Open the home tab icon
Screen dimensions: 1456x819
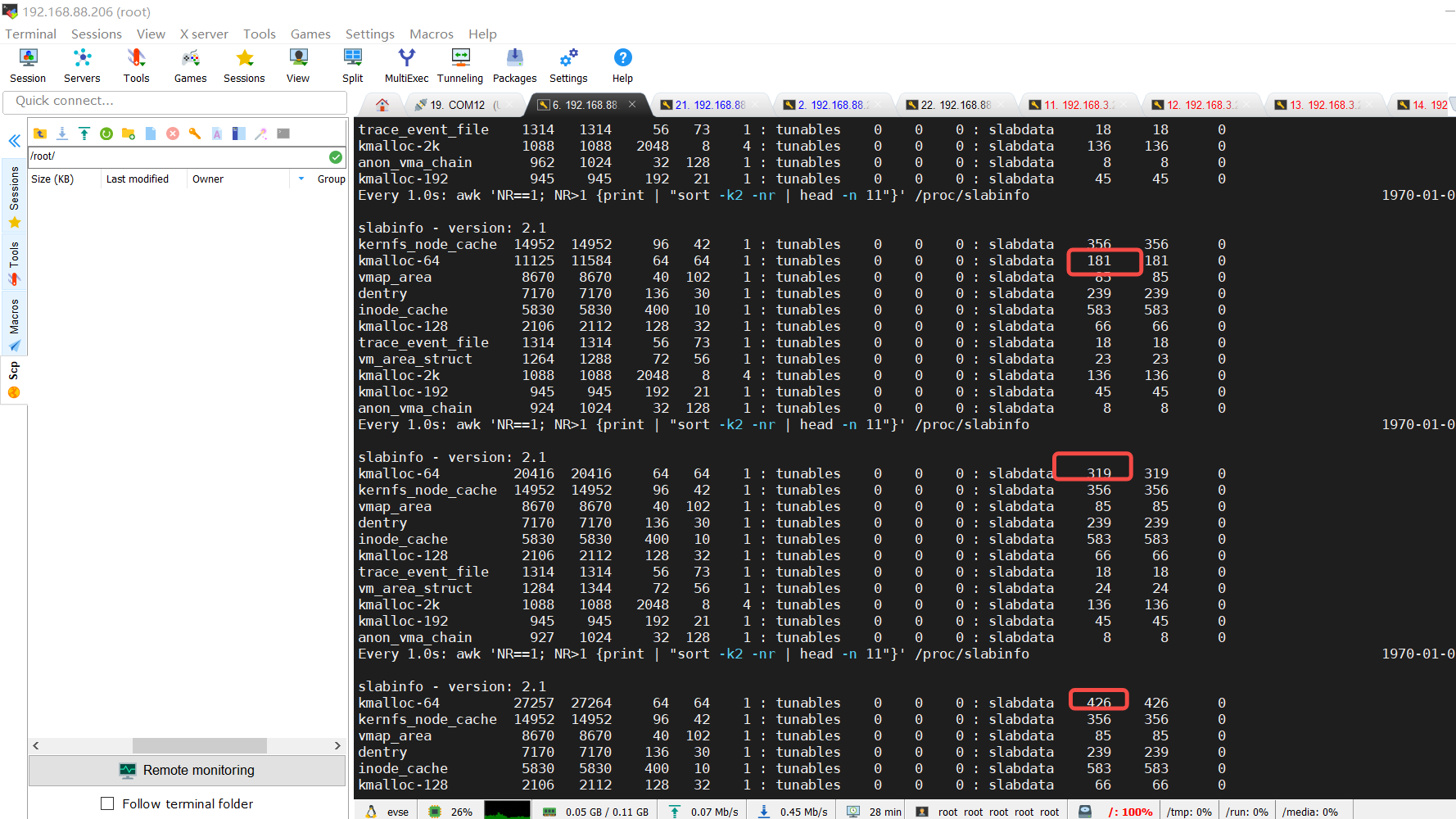[x=382, y=105]
